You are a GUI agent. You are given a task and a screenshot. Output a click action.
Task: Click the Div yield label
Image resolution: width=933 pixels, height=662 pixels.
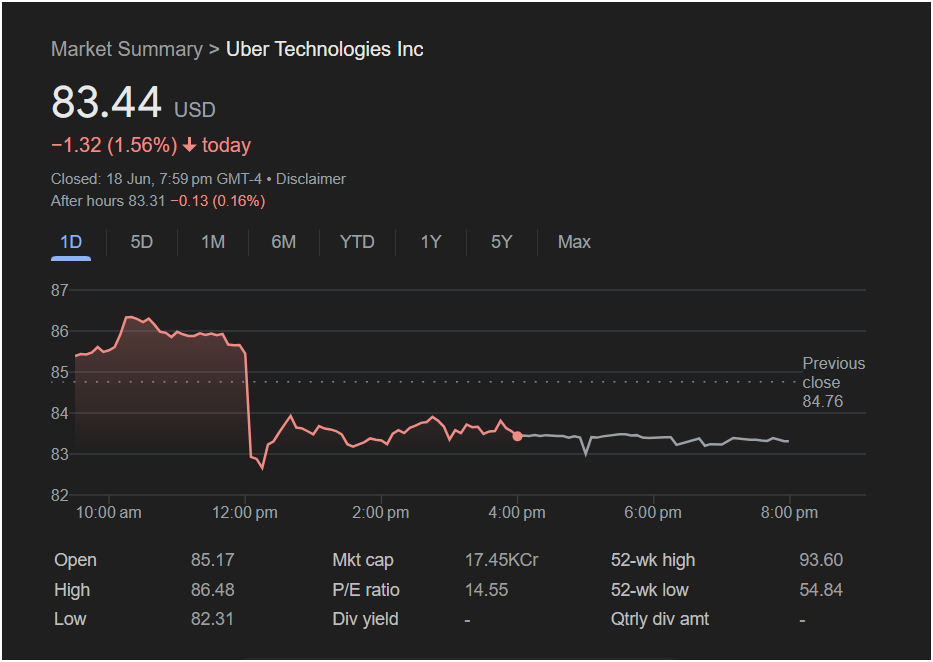click(365, 619)
